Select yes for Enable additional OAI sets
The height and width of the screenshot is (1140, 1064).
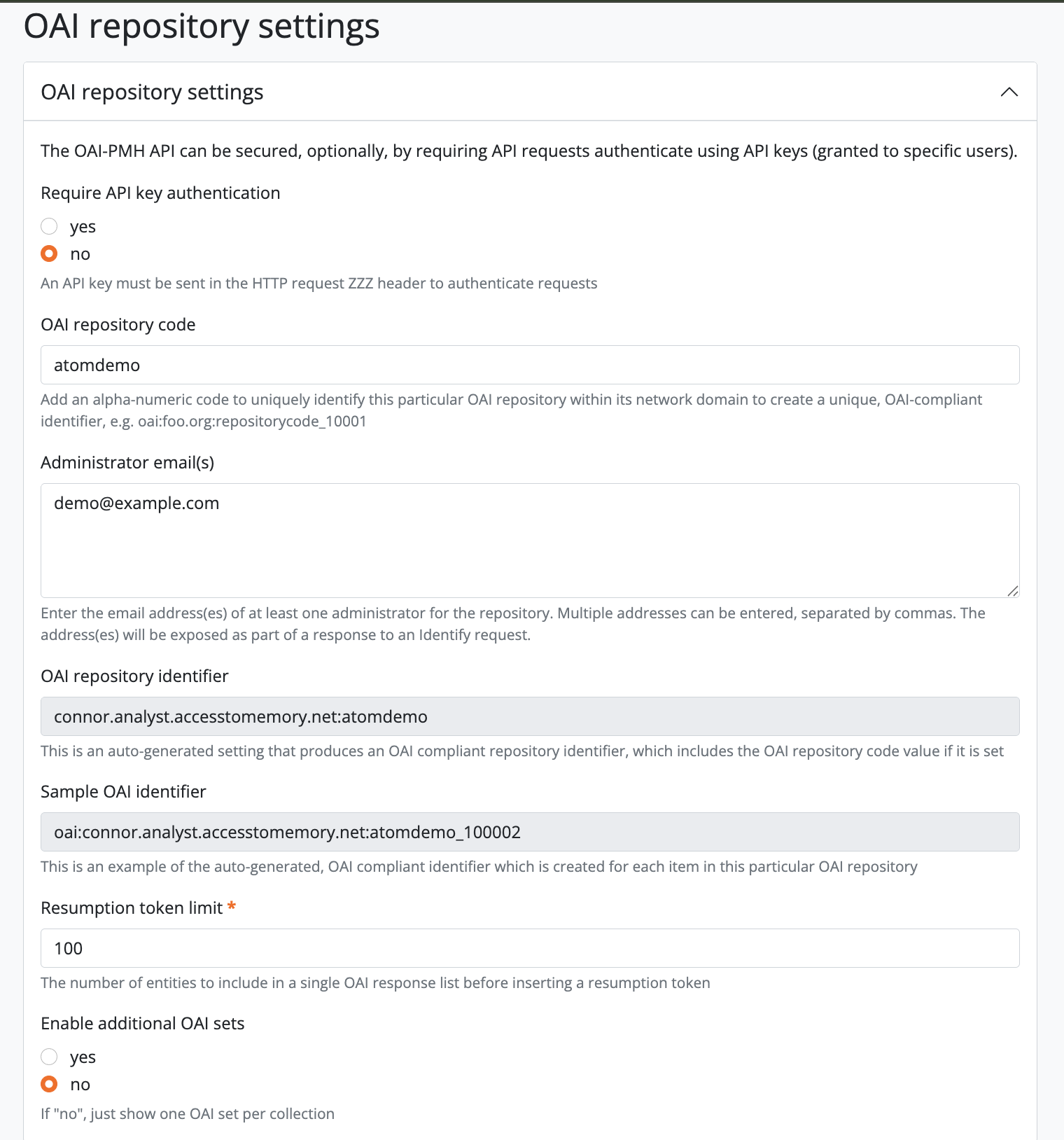click(x=49, y=1057)
